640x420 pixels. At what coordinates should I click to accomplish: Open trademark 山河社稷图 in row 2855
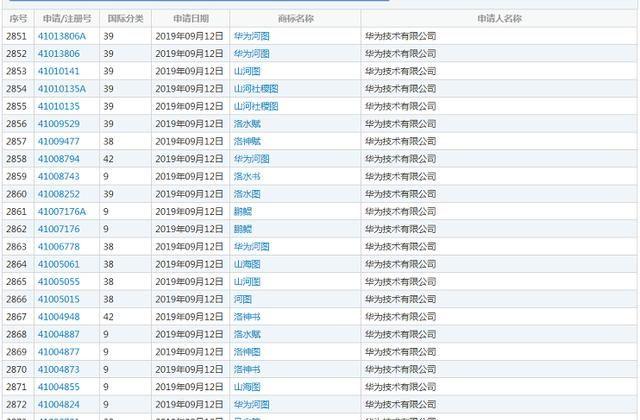pos(256,107)
